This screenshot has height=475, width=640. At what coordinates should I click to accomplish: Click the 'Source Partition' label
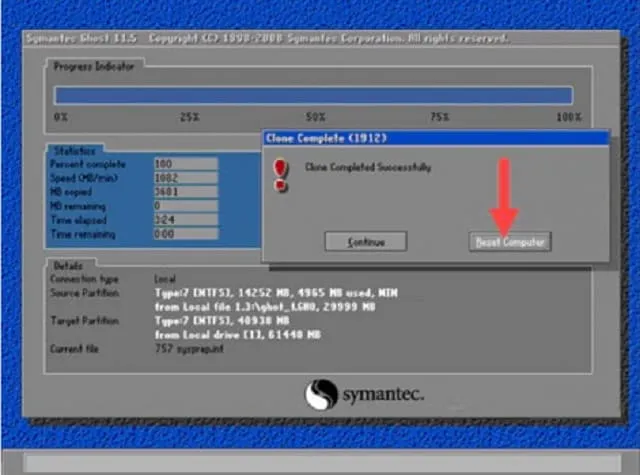[x=84, y=293]
